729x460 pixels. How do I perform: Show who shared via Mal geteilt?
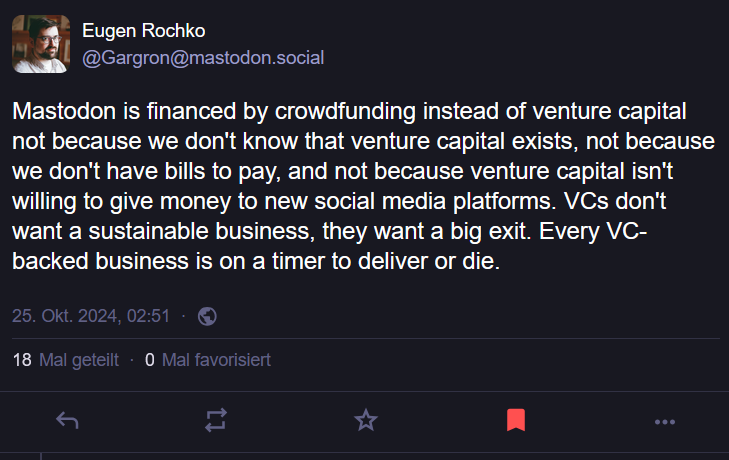pos(79,360)
